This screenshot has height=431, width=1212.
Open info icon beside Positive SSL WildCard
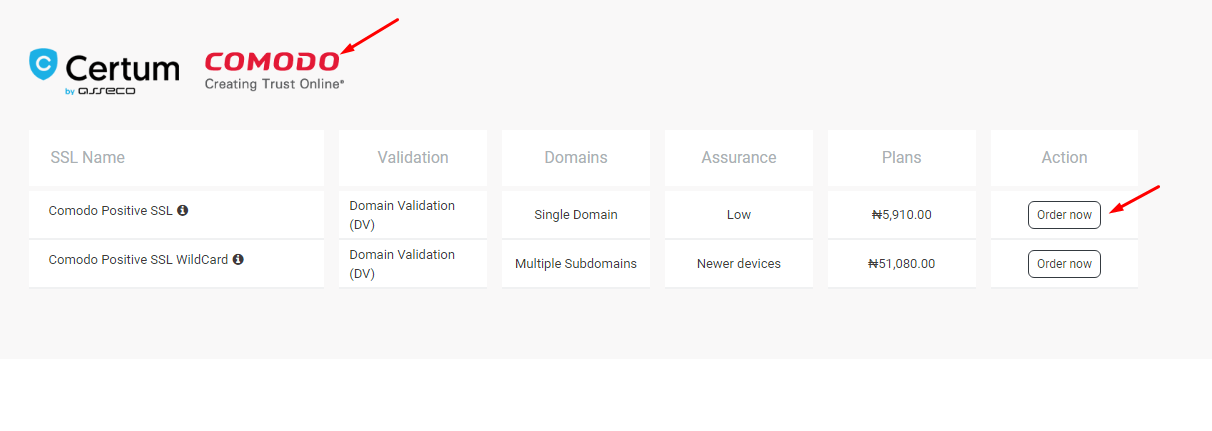(238, 259)
